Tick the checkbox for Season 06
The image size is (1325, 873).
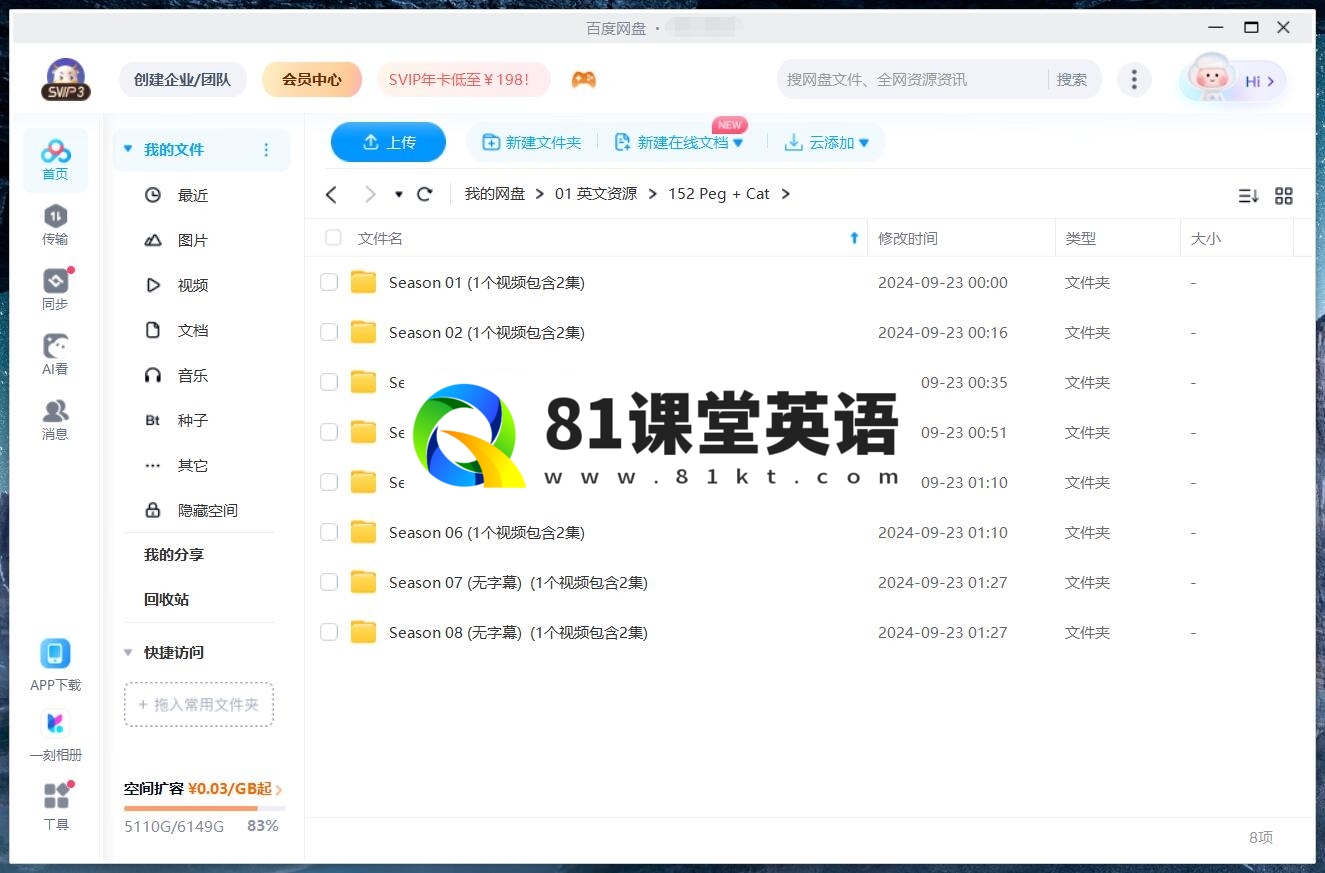tap(329, 532)
